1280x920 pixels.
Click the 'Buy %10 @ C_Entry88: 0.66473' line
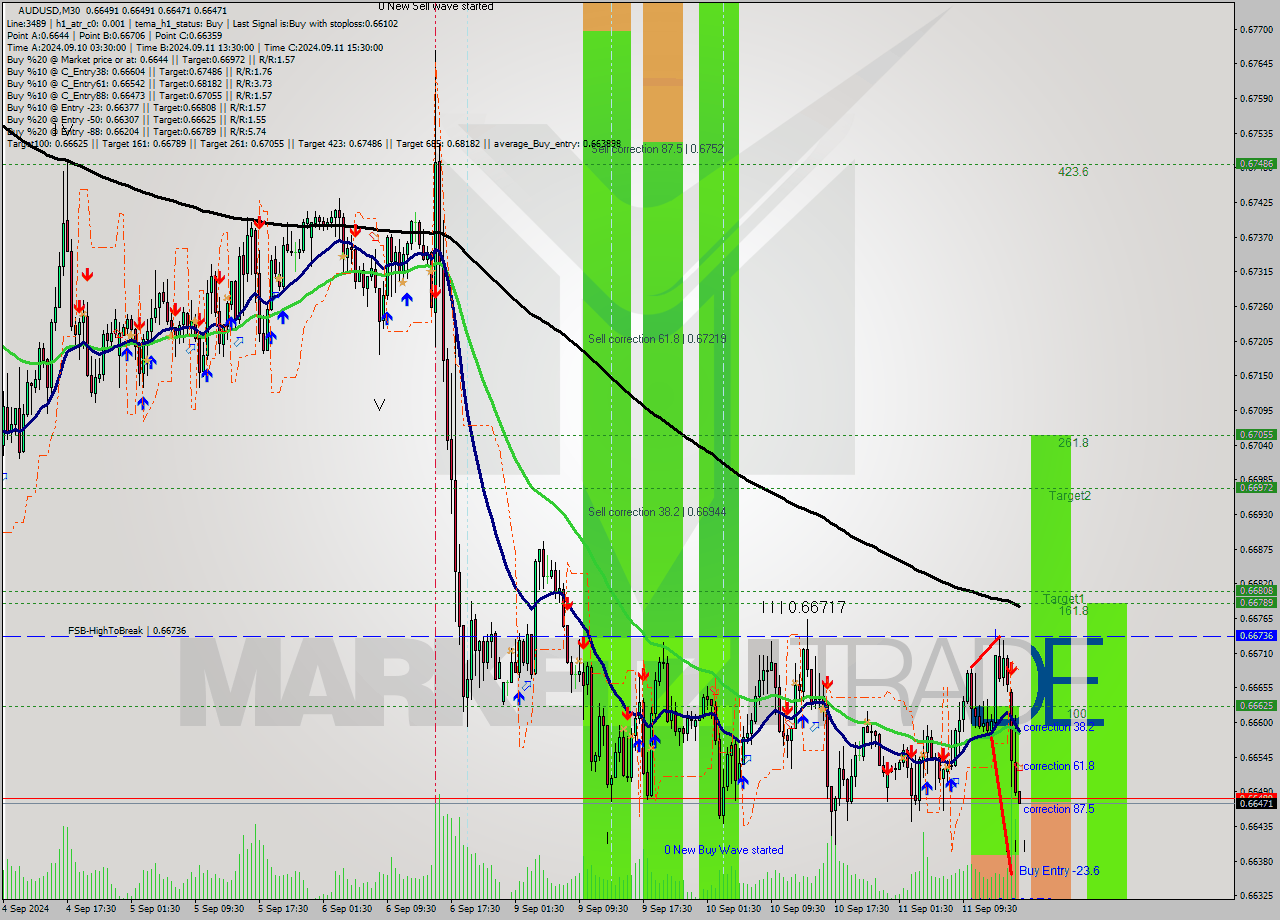point(139,95)
